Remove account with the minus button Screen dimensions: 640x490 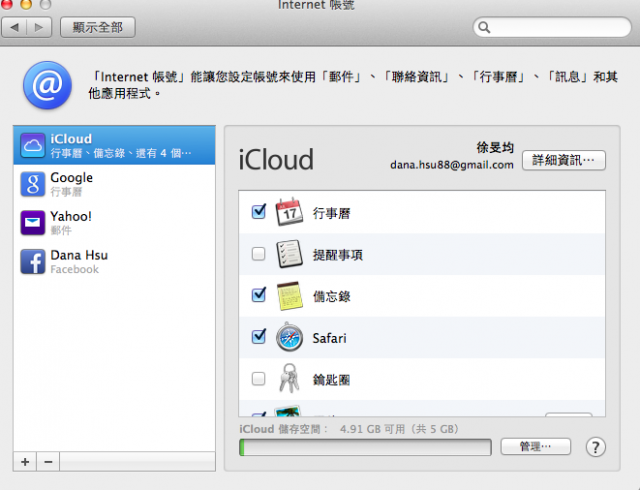tap(48, 462)
